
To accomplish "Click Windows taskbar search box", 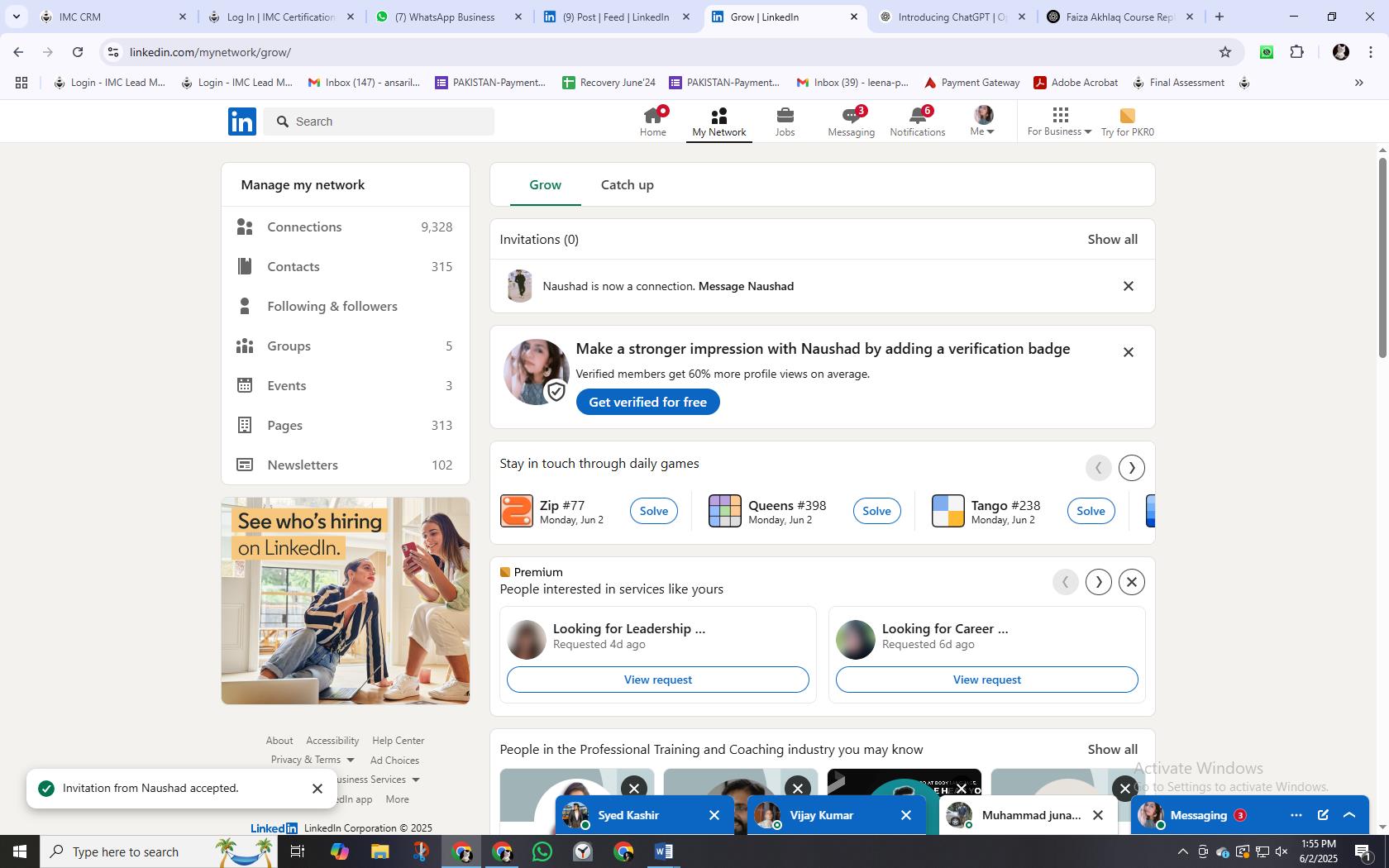I will tap(159, 851).
